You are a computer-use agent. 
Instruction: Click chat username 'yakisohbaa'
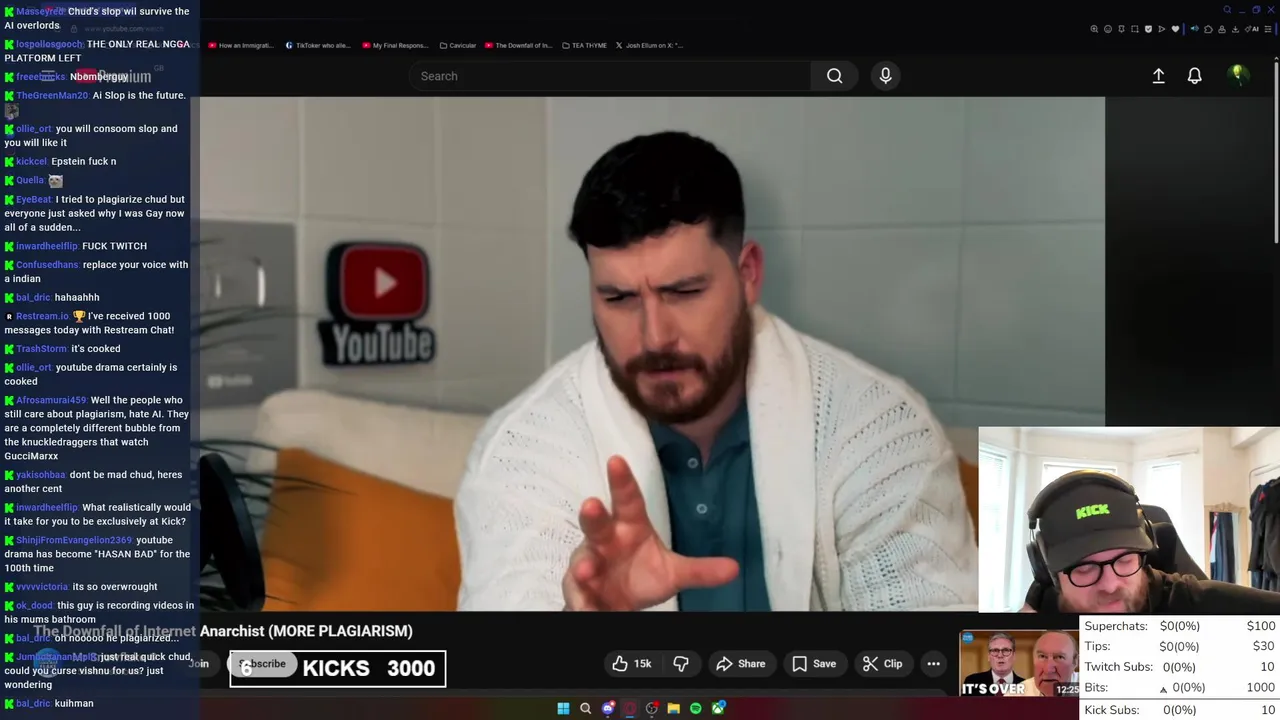point(41,475)
